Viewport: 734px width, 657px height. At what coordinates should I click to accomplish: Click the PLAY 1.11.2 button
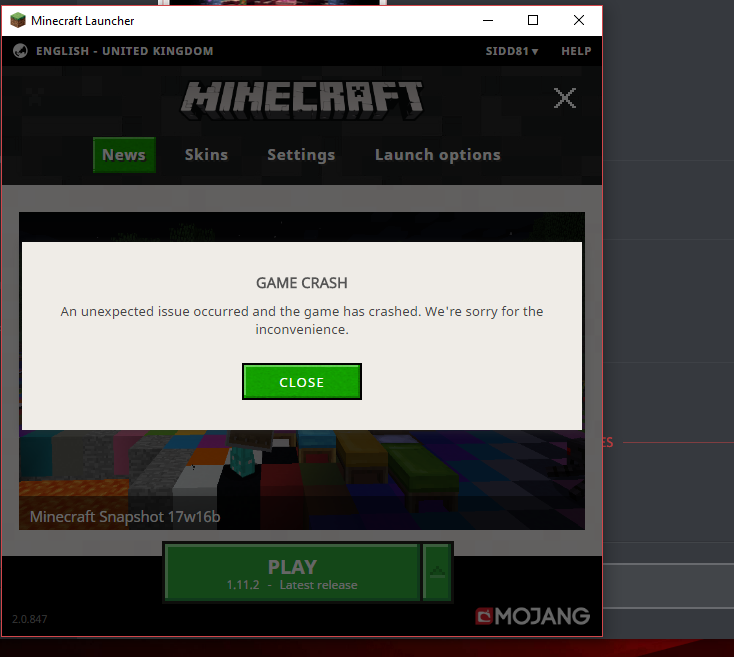point(293,573)
